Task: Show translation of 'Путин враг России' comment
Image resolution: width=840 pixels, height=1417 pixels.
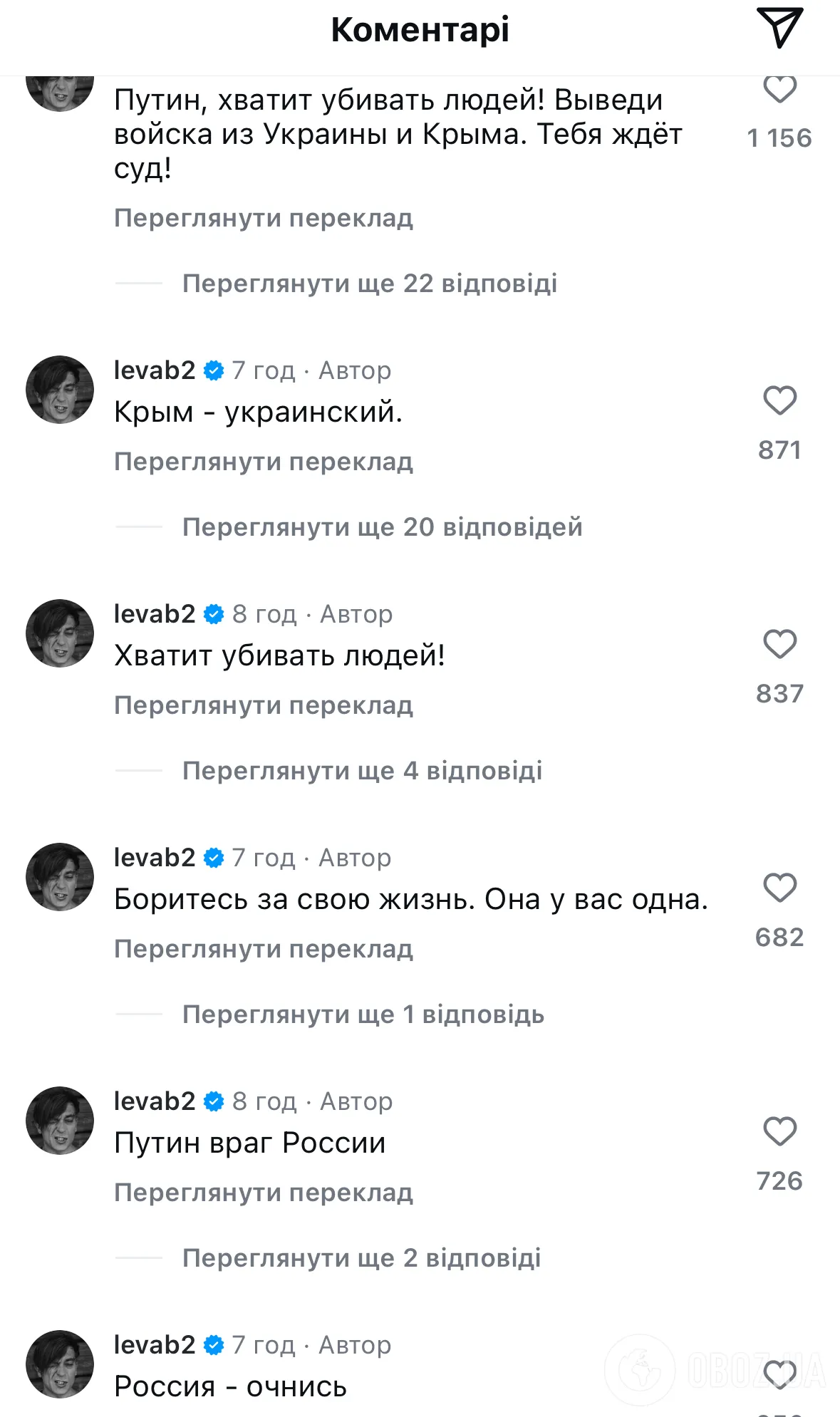Action: tap(263, 1191)
